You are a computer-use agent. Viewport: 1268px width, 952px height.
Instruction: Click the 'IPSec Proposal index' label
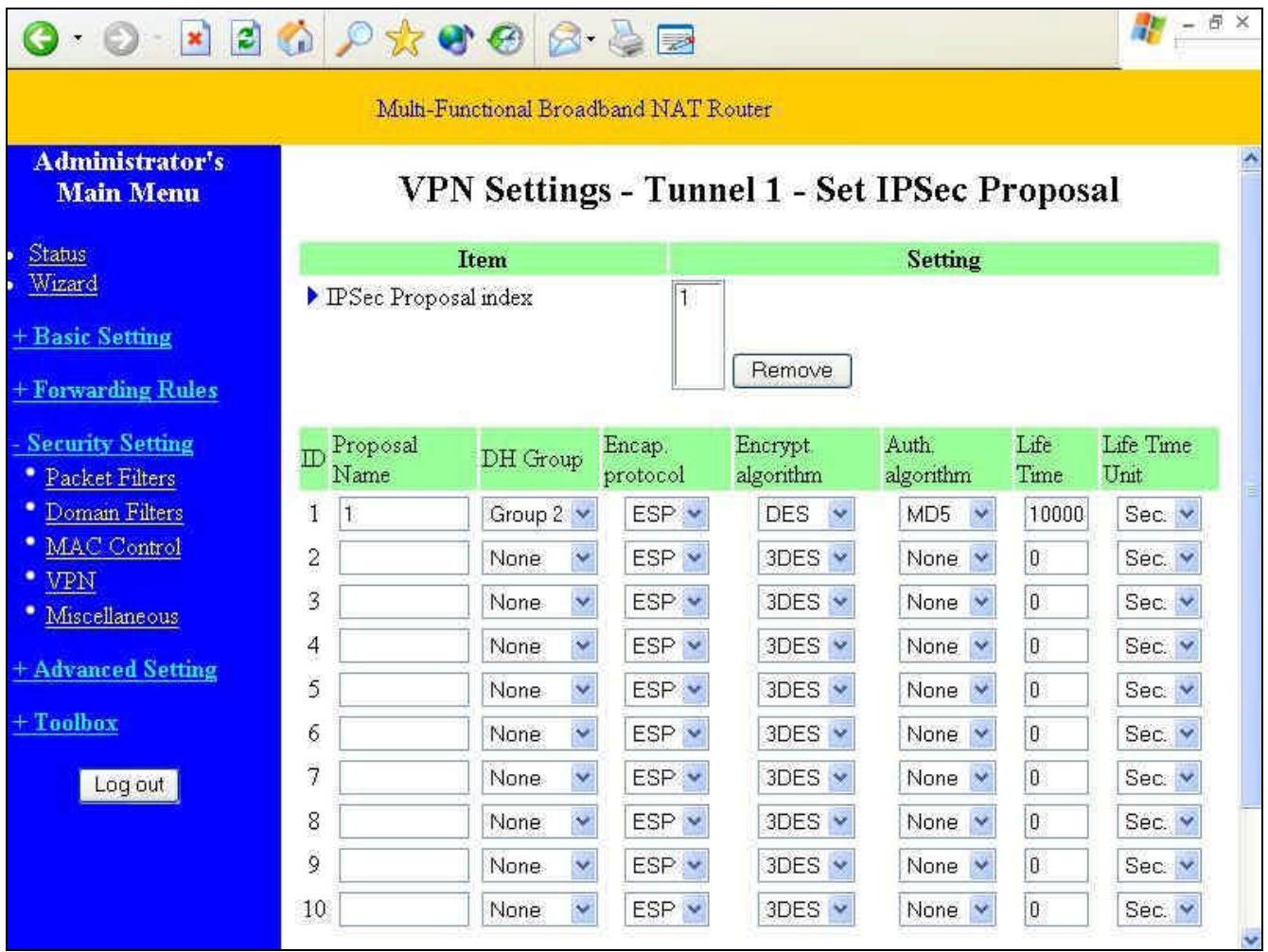click(x=430, y=297)
